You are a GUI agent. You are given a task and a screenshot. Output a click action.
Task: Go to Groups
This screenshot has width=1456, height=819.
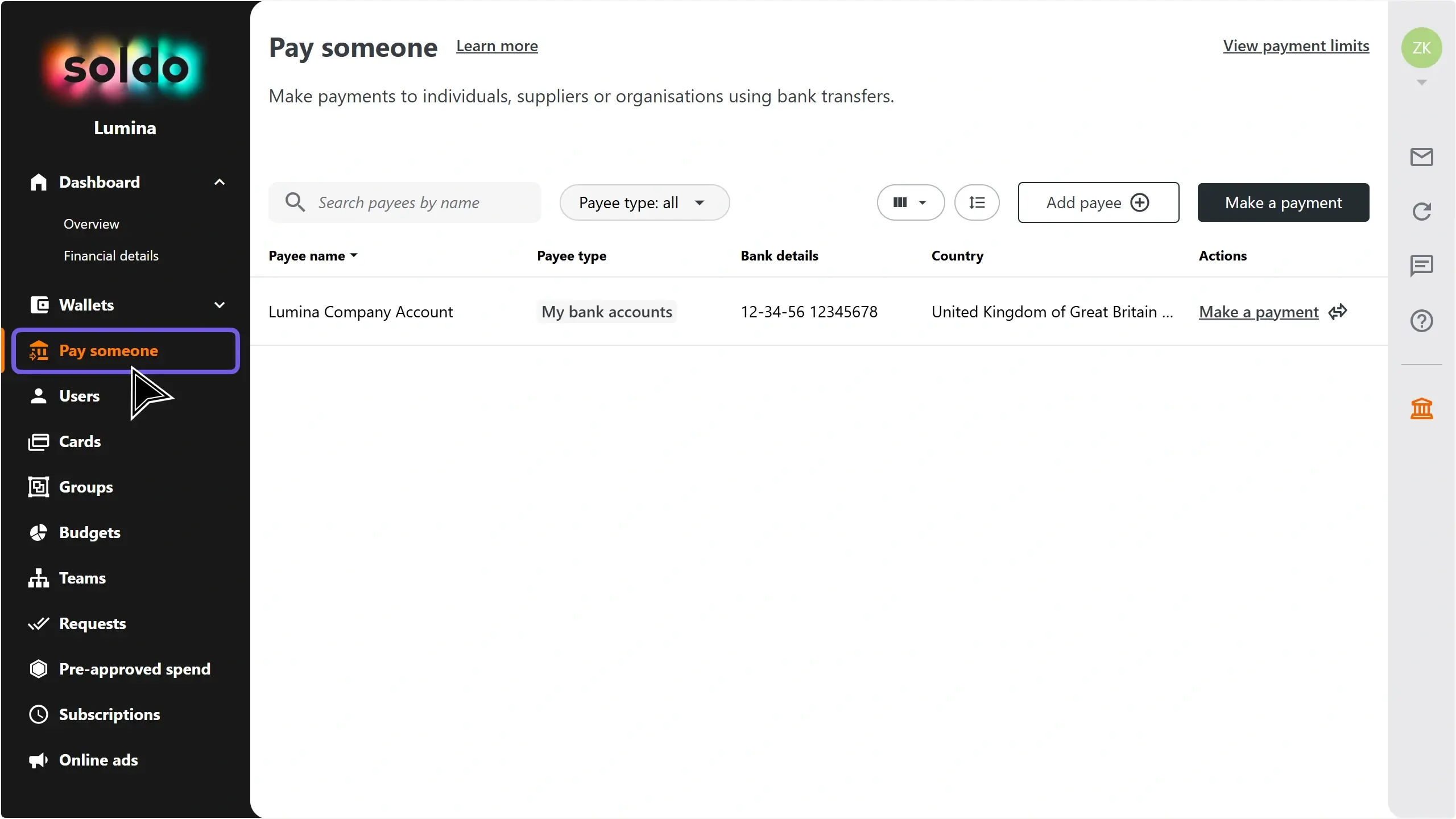(x=86, y=487)
